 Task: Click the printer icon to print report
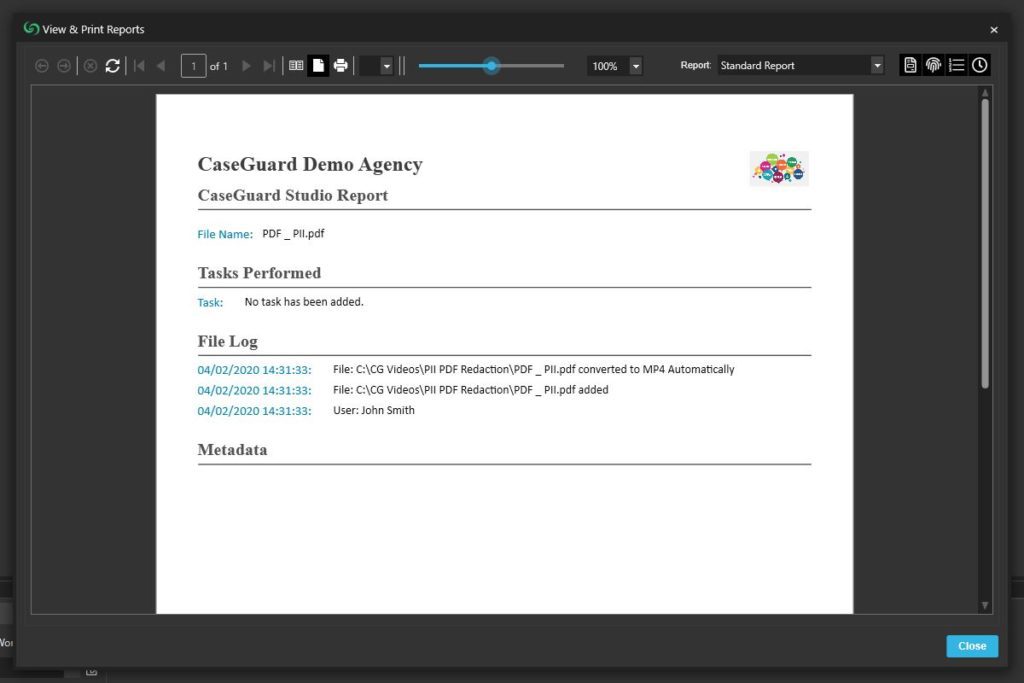tap(340, 66)
